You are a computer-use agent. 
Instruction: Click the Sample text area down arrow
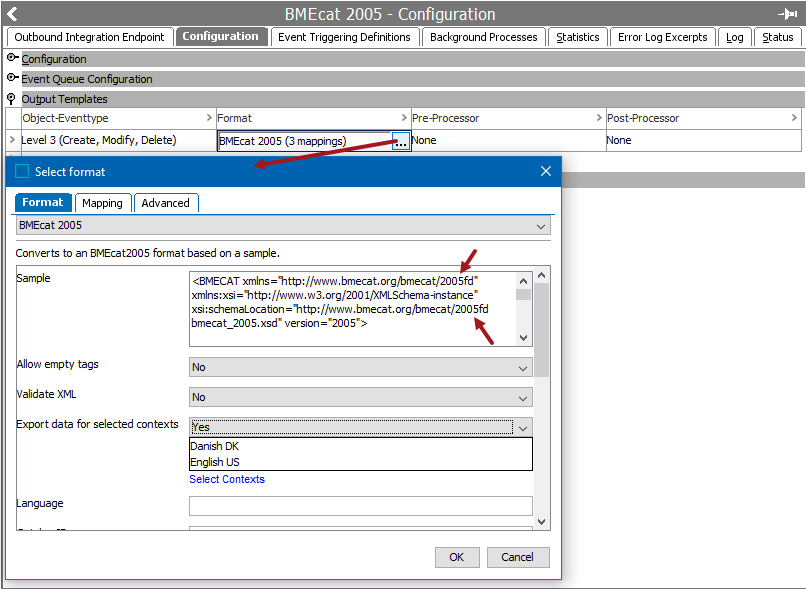523,338
